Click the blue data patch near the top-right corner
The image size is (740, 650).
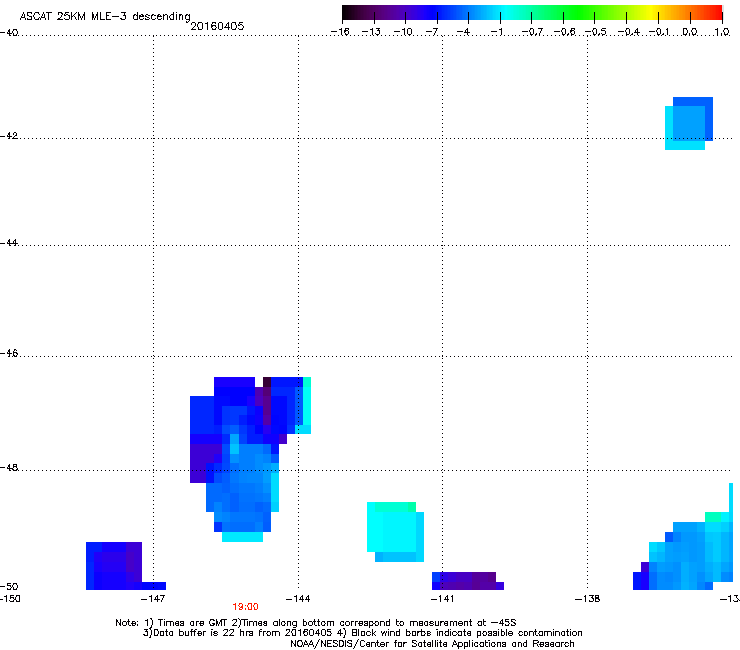pyautogui.click(x=689, y=123)
